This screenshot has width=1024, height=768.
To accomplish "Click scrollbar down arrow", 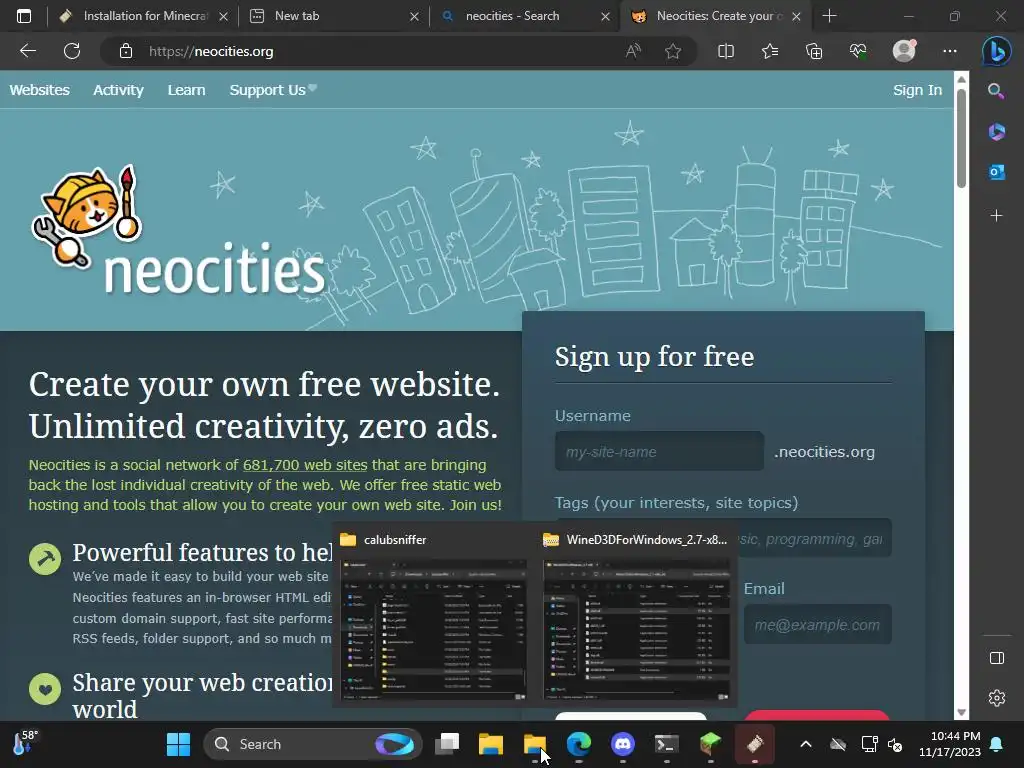I will (961, 712).
